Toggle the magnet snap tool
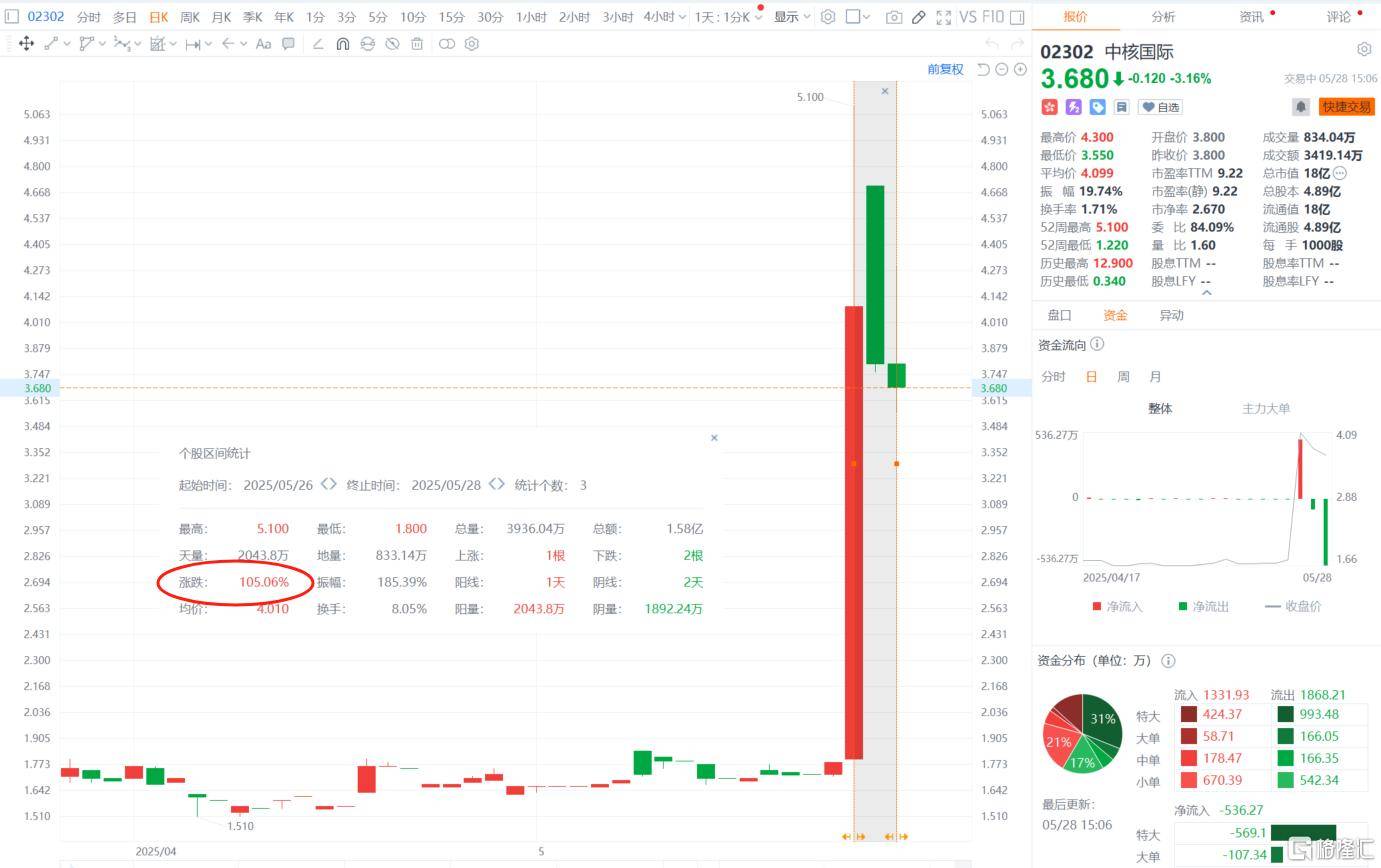This screenshot has height=868, width=1381. pos(342,44)
